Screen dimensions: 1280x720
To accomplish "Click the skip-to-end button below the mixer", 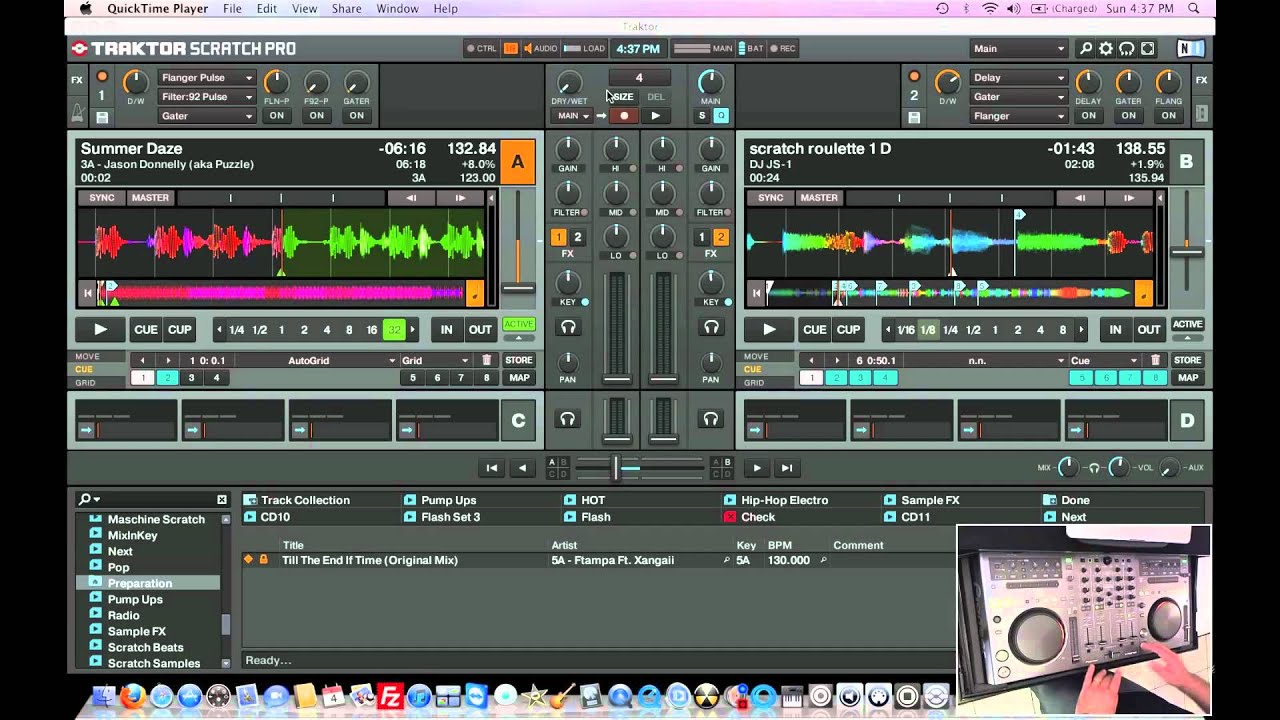I will coord(787,467).
